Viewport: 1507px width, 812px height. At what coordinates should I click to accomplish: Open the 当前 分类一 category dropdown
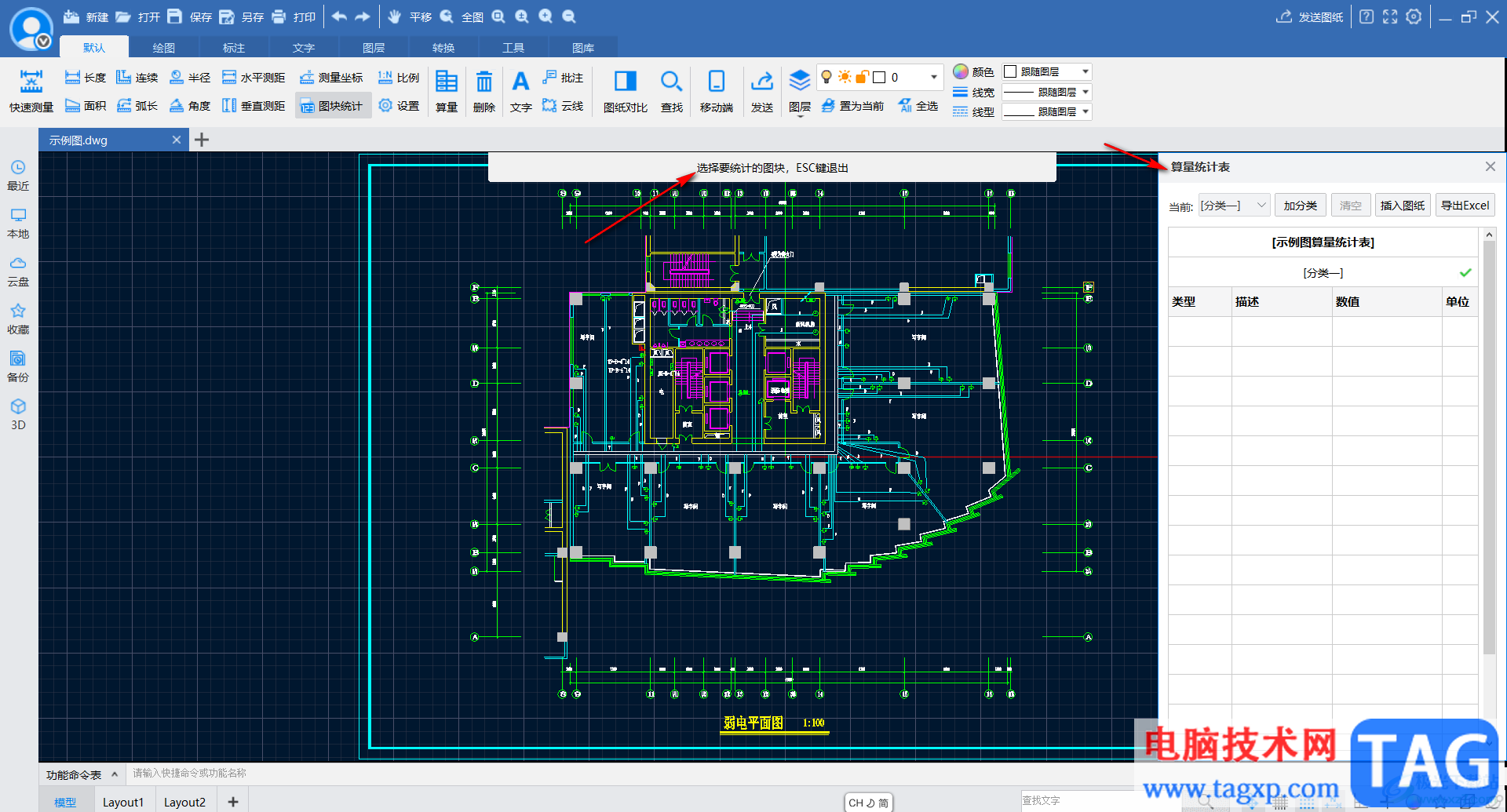point(1234,206)
